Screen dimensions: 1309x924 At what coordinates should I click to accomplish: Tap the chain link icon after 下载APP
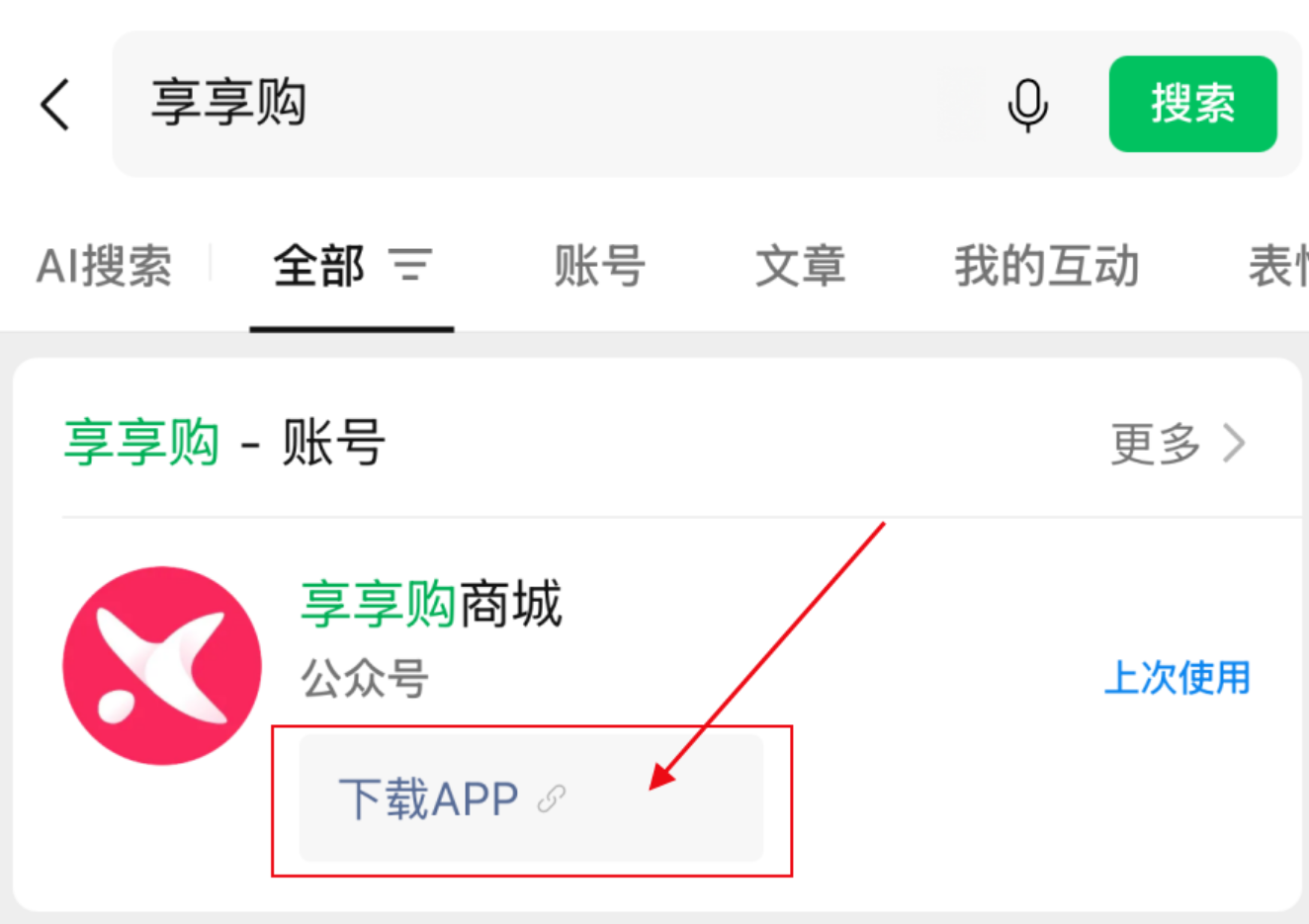tap(552, 798)
